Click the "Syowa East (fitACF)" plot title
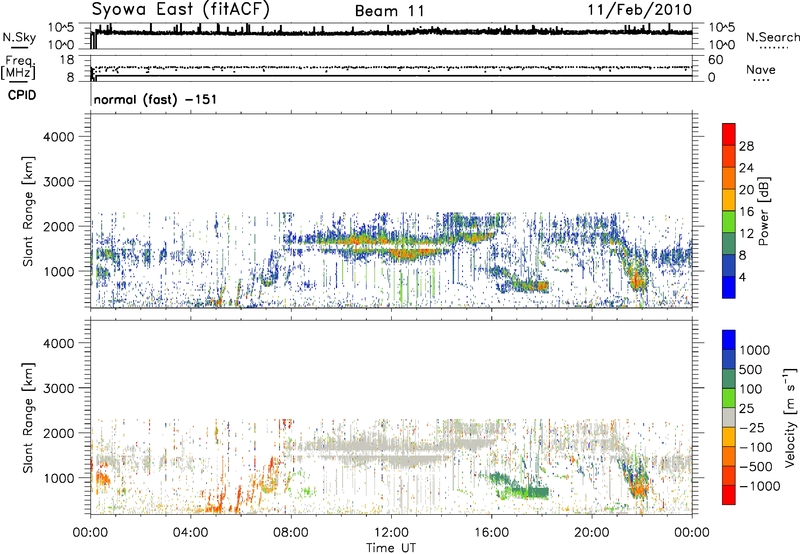Screen dimensions: 800x554 point(181,9)
